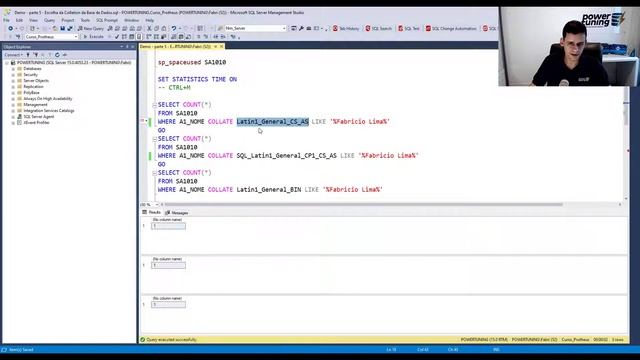The image size is (640, 360).
Task: Click on 'sp_spaceused SA1010' line
Action: [x=192, y=62]
